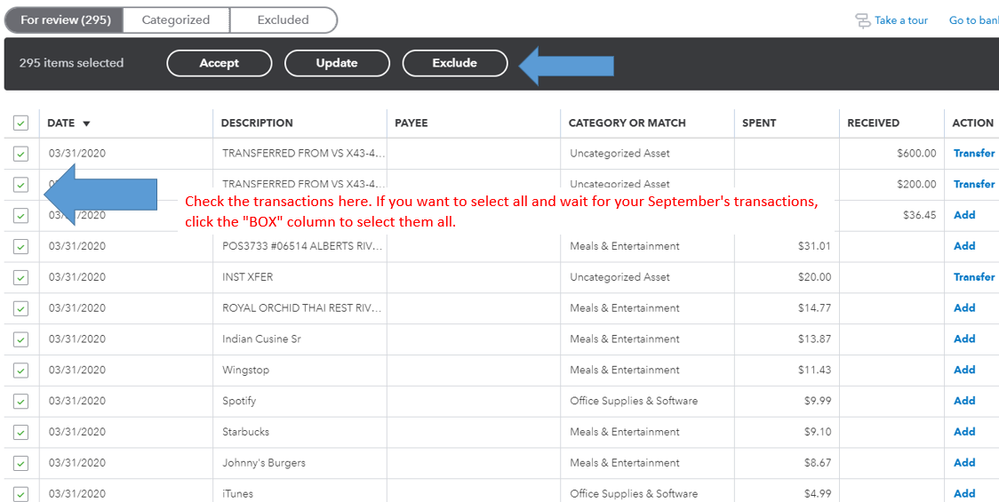Click the DESCRIPTION column header
The width and height of the screenshot is (999, 502).
click(257, 123)
